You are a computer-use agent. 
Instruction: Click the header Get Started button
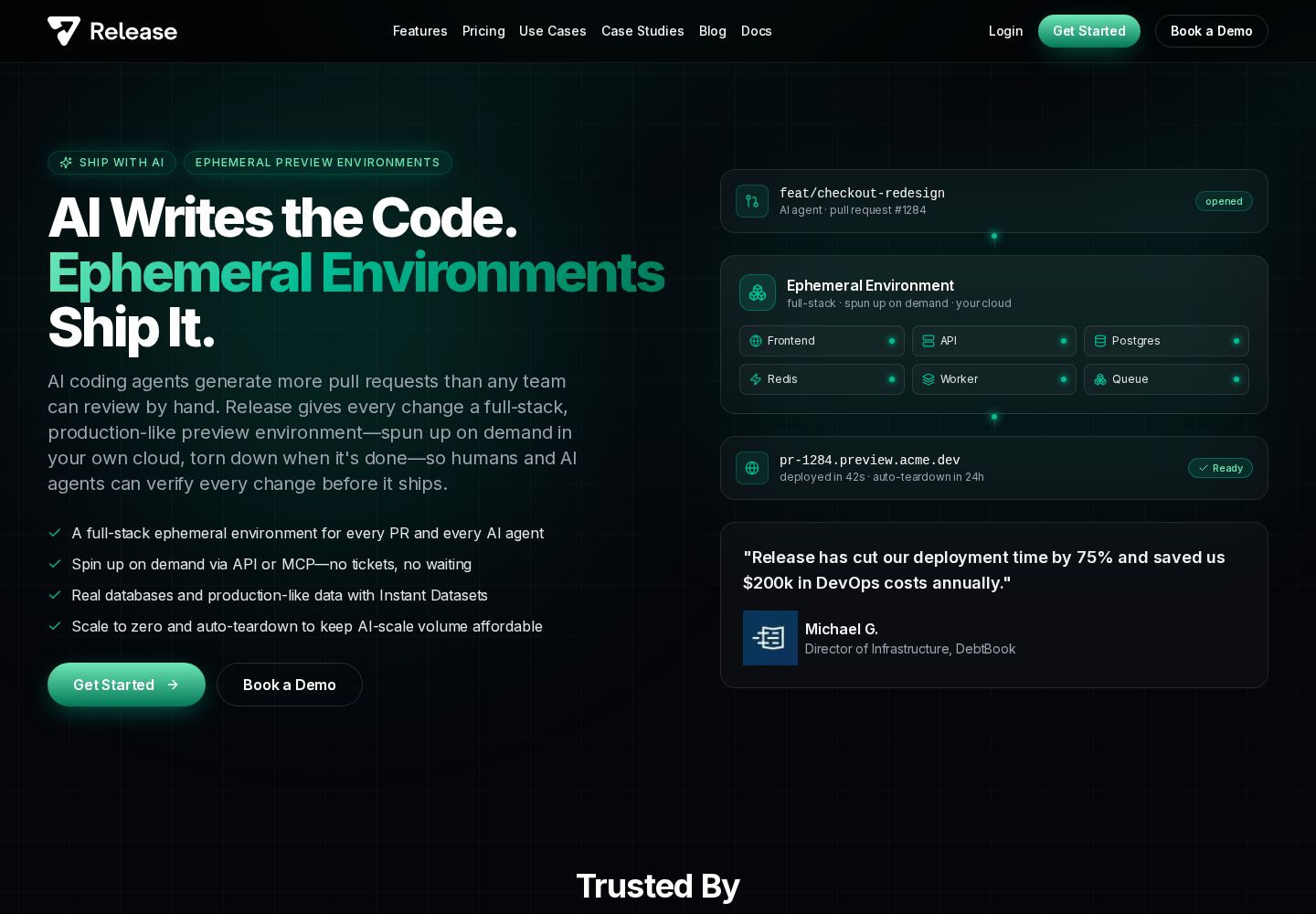coord(1089,31)
